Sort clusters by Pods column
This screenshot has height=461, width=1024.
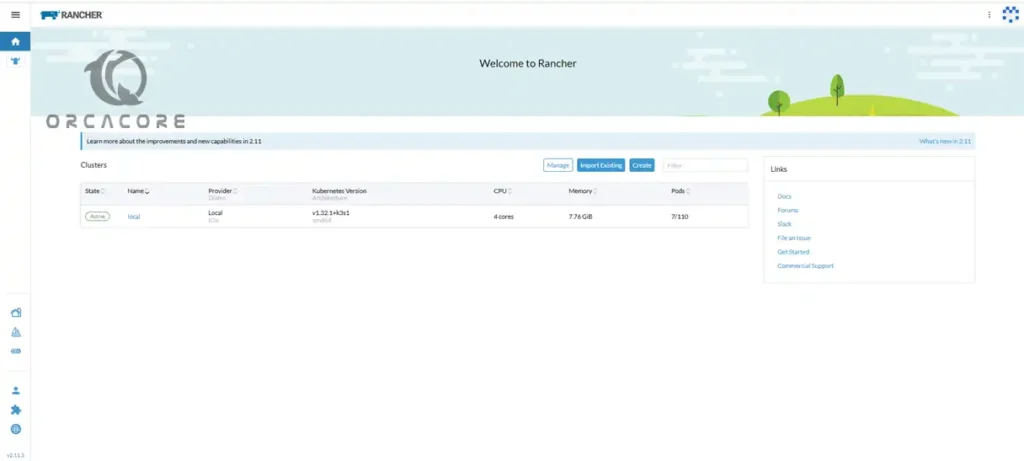click(680, 191)
